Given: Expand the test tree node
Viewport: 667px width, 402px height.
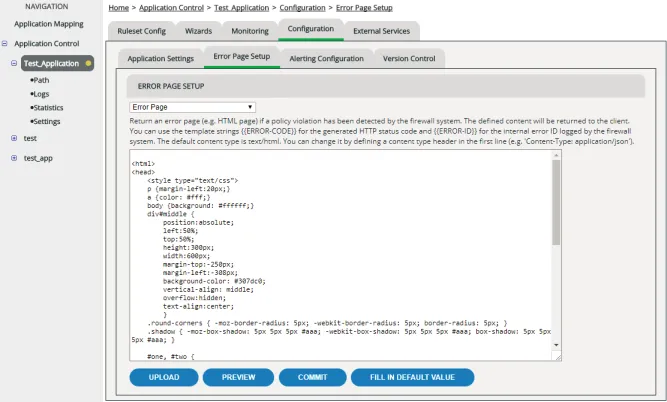Looking at the screenshot, I should [14, 138].
